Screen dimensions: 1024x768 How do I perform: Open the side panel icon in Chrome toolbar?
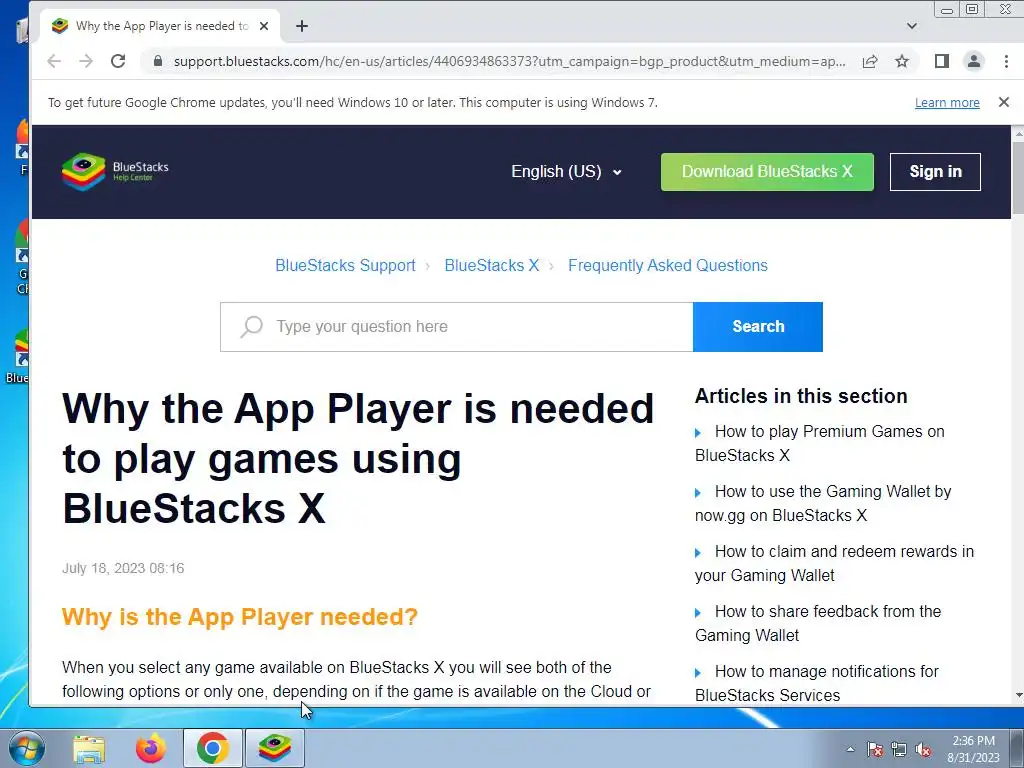[942, 61]
